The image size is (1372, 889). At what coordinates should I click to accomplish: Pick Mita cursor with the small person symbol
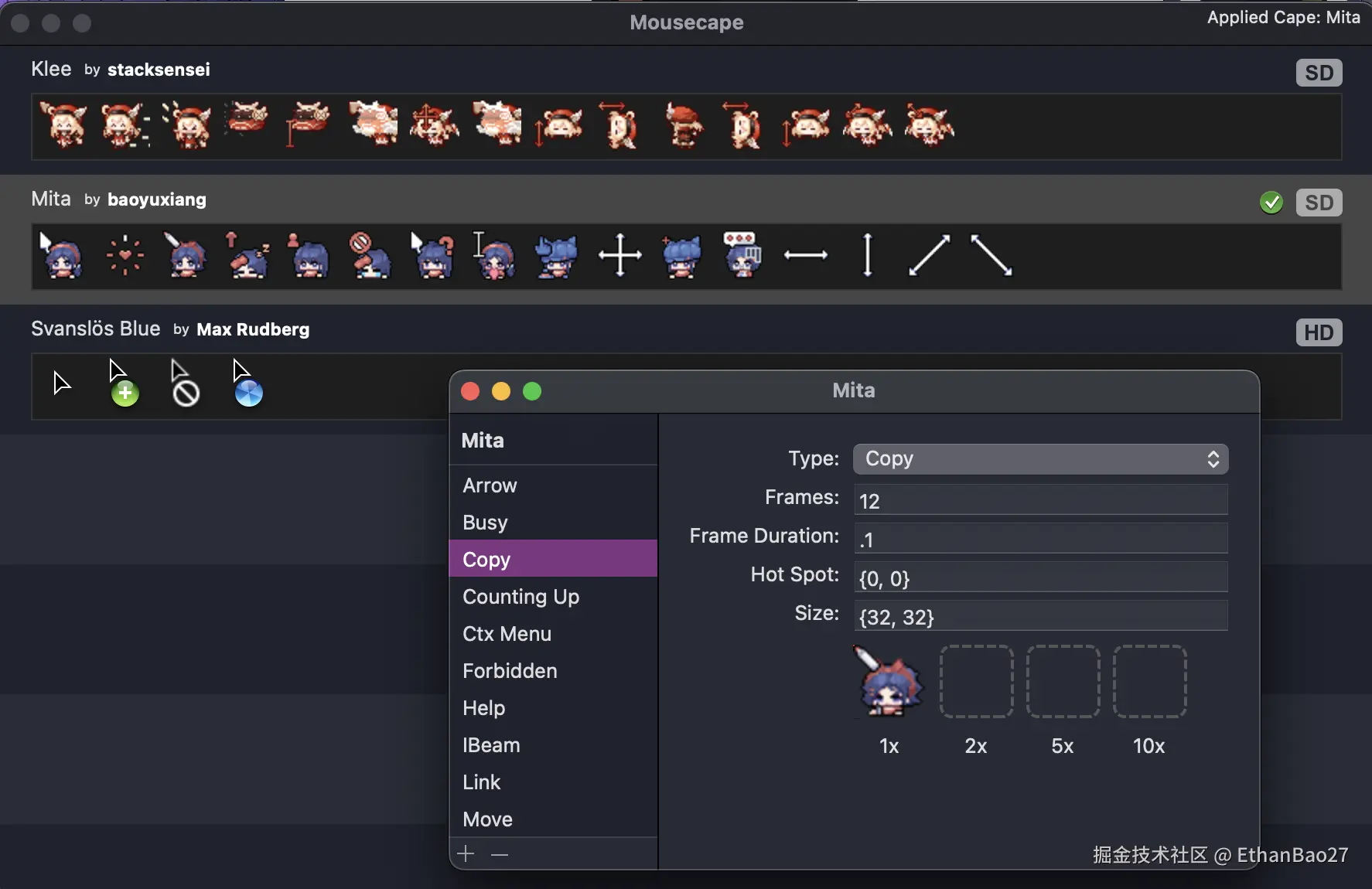309,255
